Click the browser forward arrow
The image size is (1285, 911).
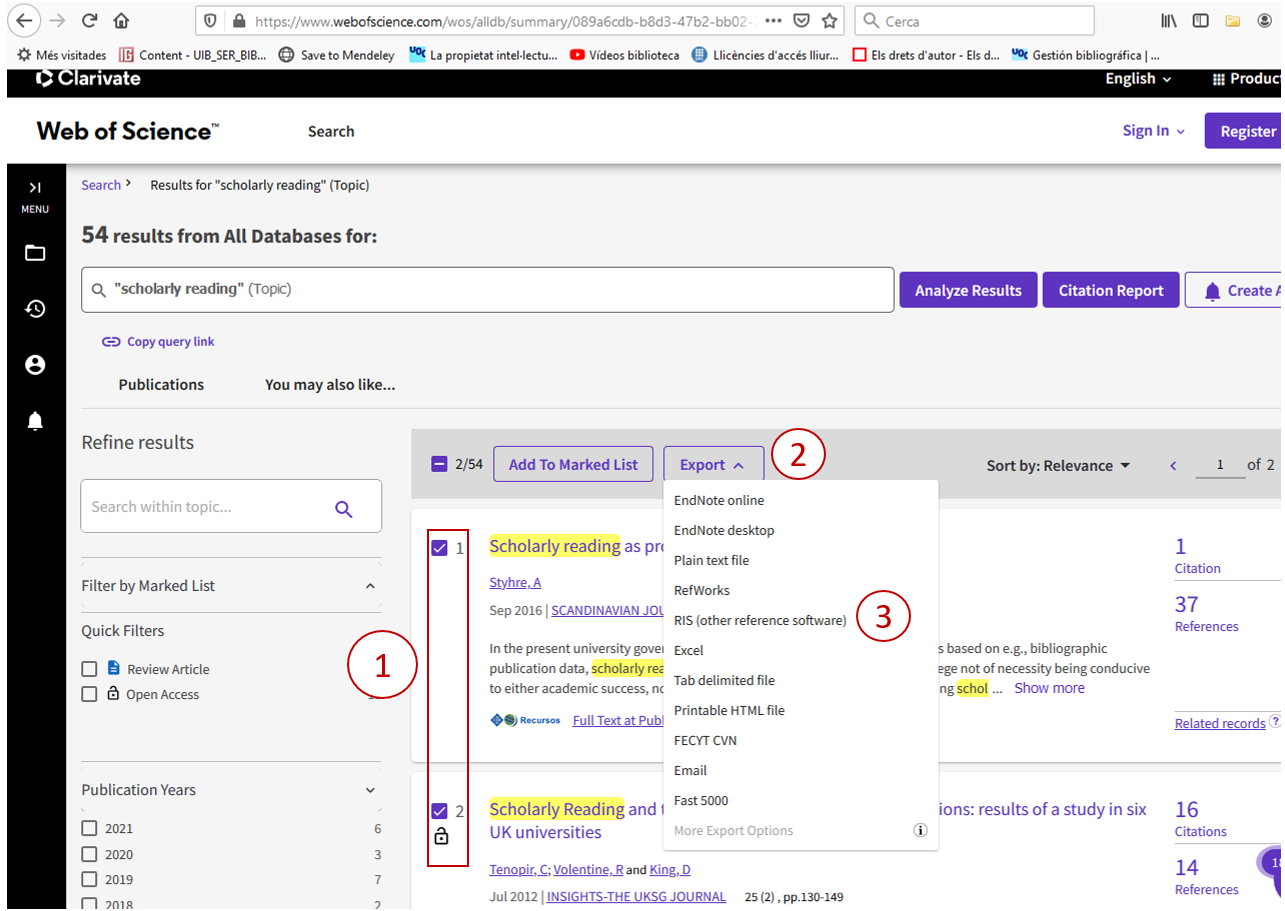pyautogui.click(x=57, y=20)
